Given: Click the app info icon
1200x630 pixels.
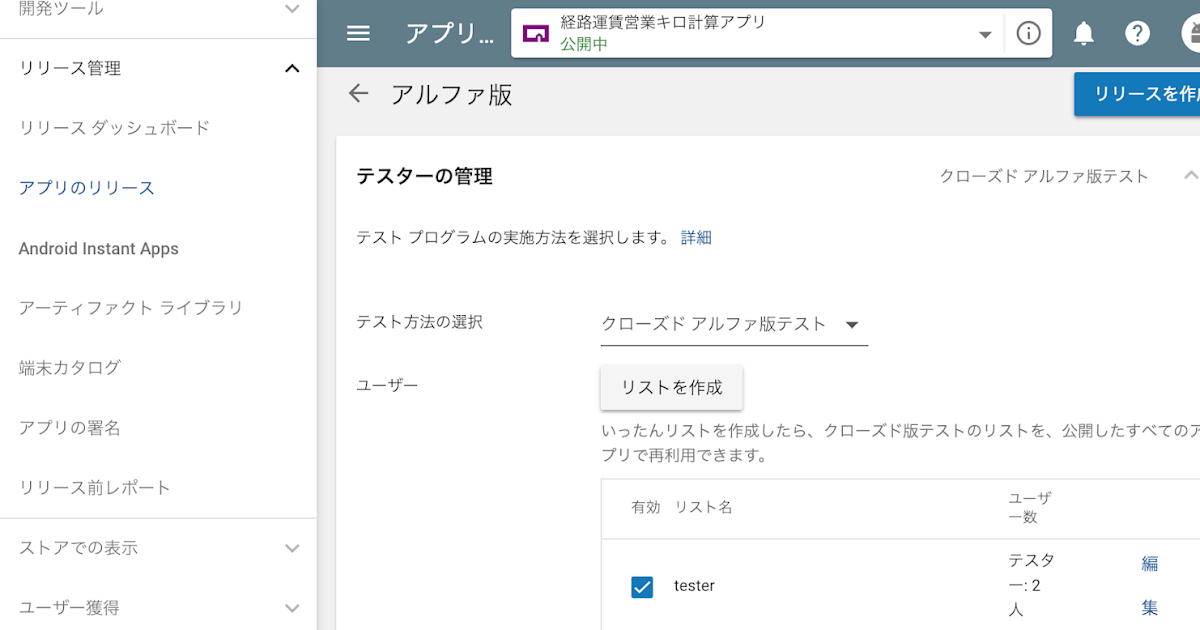Looking at the screenshot, I should tap(1028, 33).
